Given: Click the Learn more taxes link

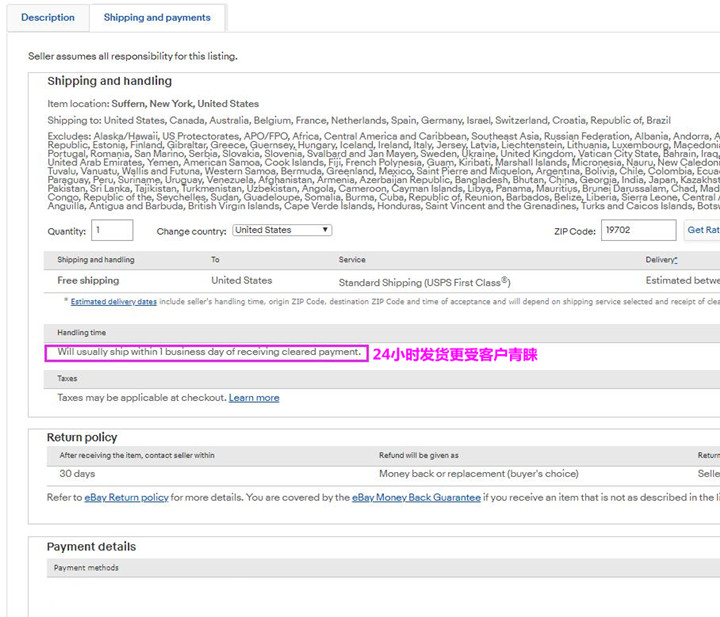Looking at the screenshot, I should point(254,398).
